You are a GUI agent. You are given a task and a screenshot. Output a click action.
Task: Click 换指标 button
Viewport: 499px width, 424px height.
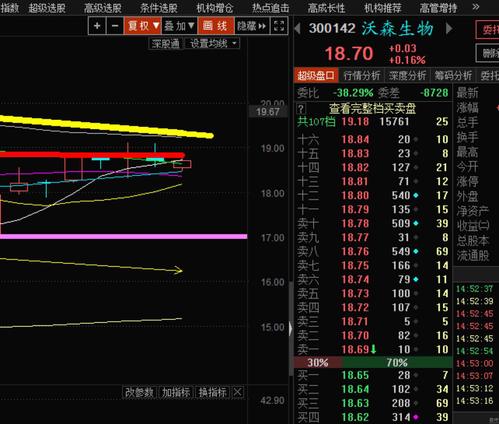[213, 392]
